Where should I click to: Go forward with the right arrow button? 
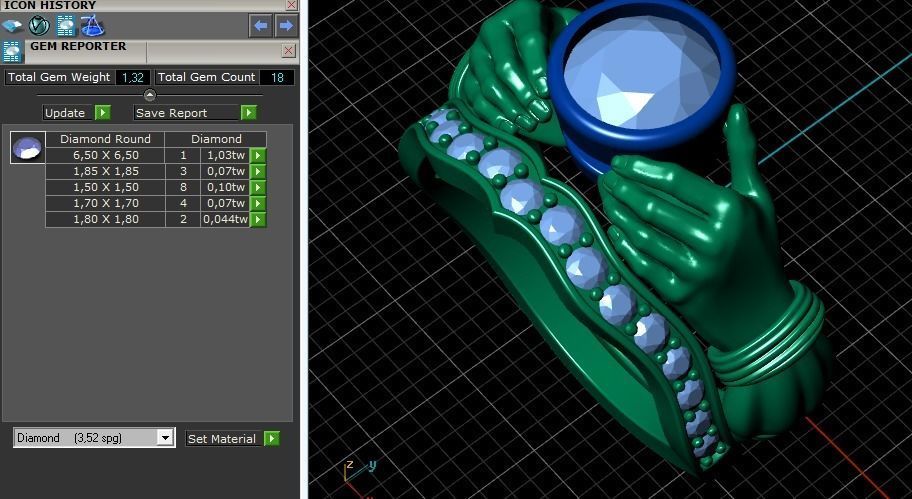tap(286, 26)
